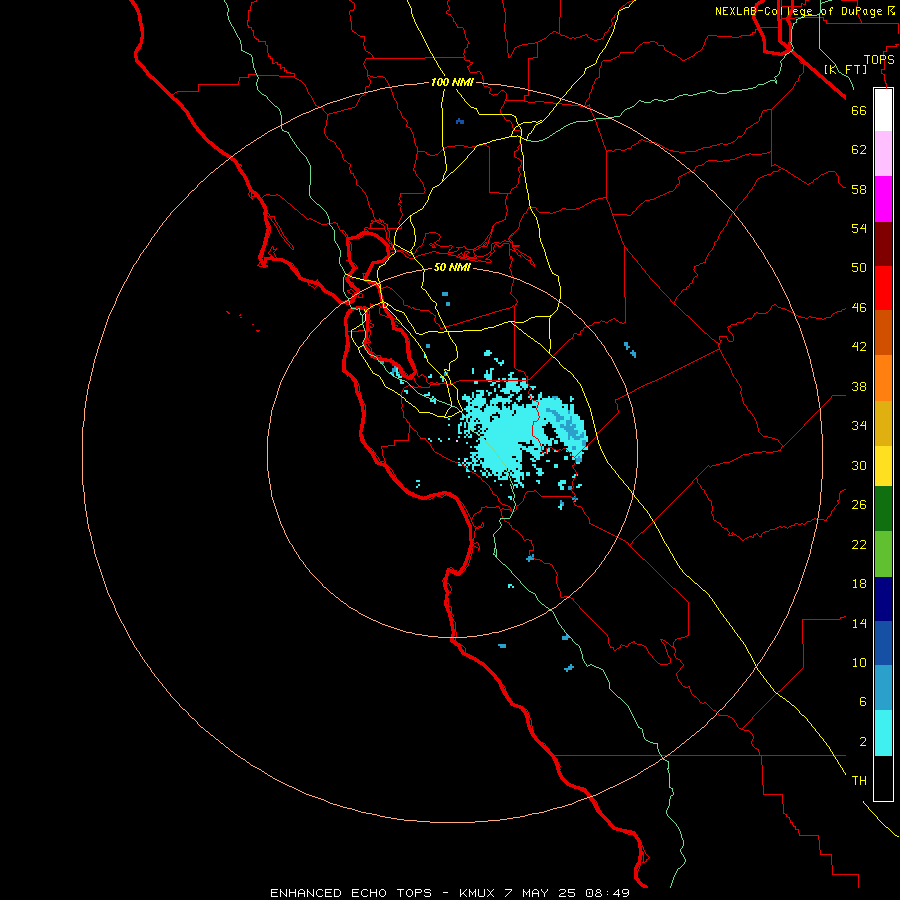
Task: Click the '34' legend value
Action: tap(859, 426)
